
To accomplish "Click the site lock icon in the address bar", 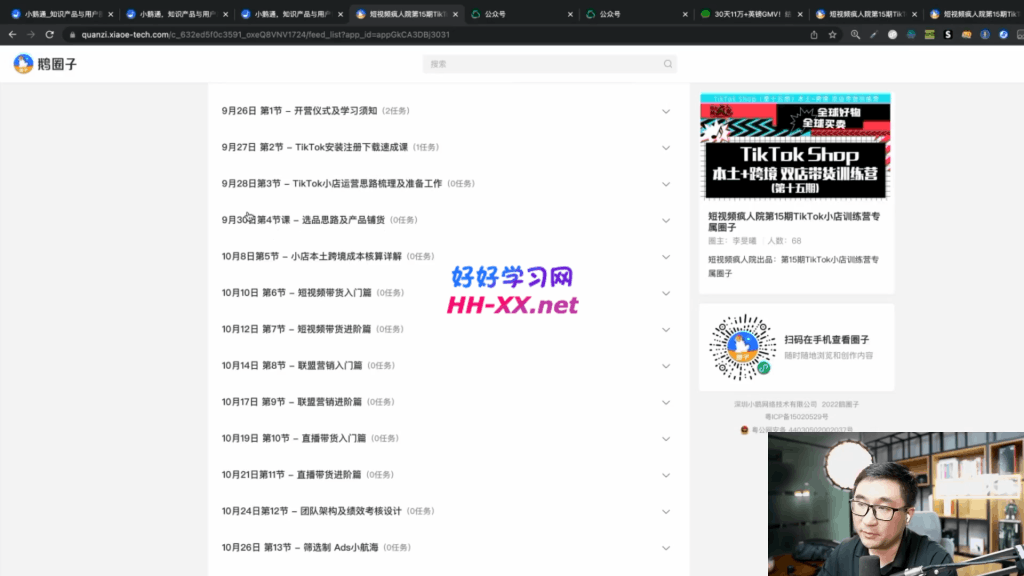I will (x=72, y=35).
